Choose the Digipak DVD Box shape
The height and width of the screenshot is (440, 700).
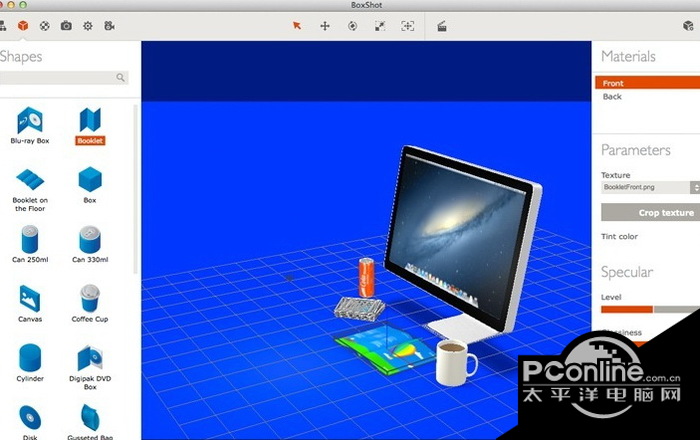[90, 367]
